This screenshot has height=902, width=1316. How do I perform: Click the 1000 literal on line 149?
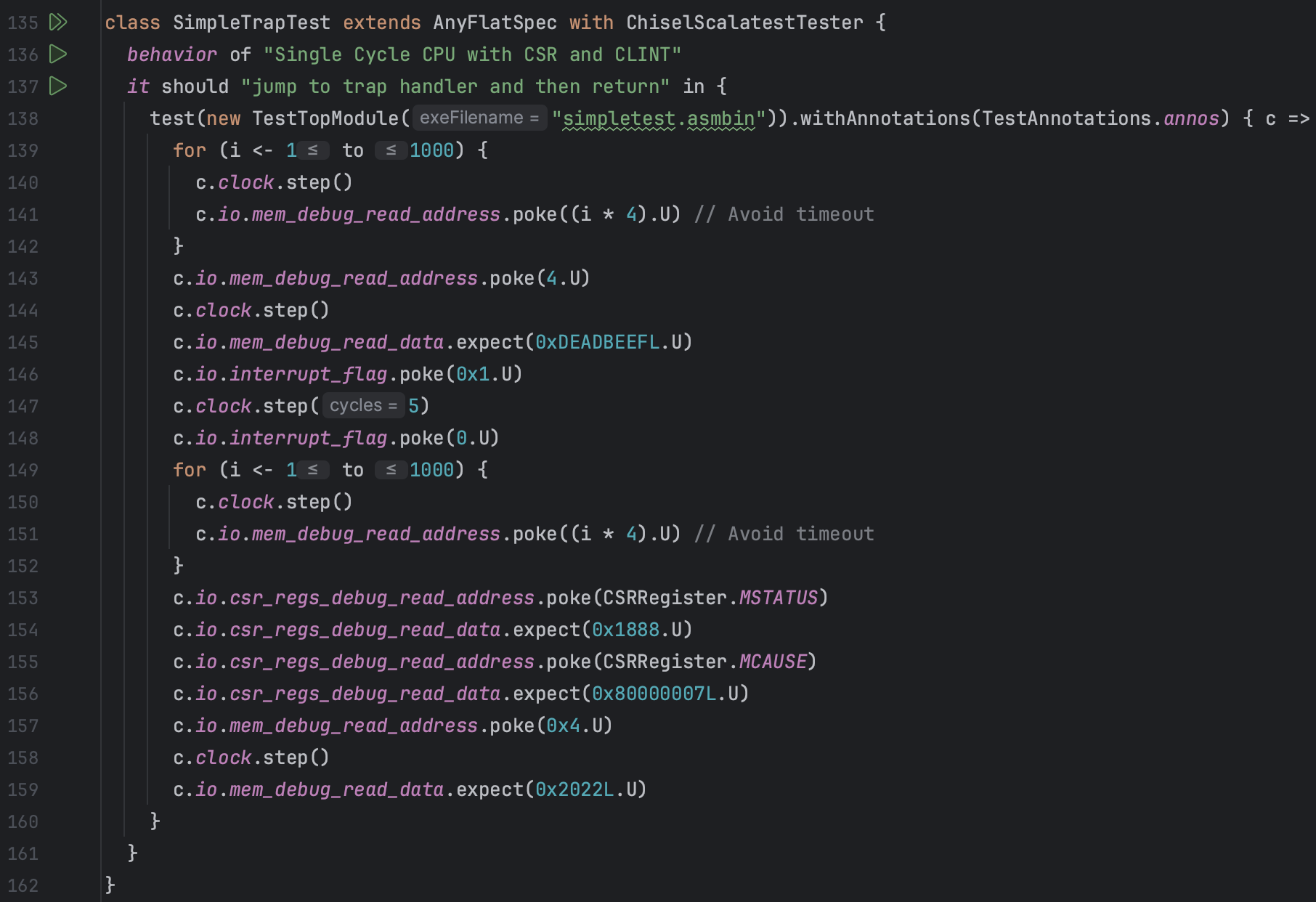pyautogui.click(x=431, y=470)
